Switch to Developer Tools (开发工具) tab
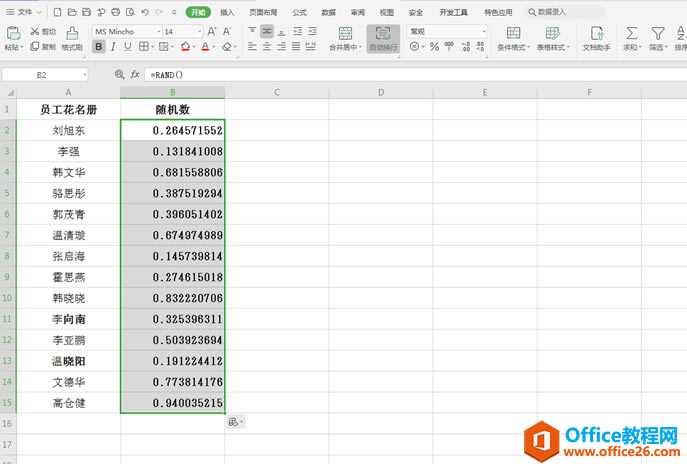Image resolution: width=687 pixels, height=469 pixels. (453, 12)
